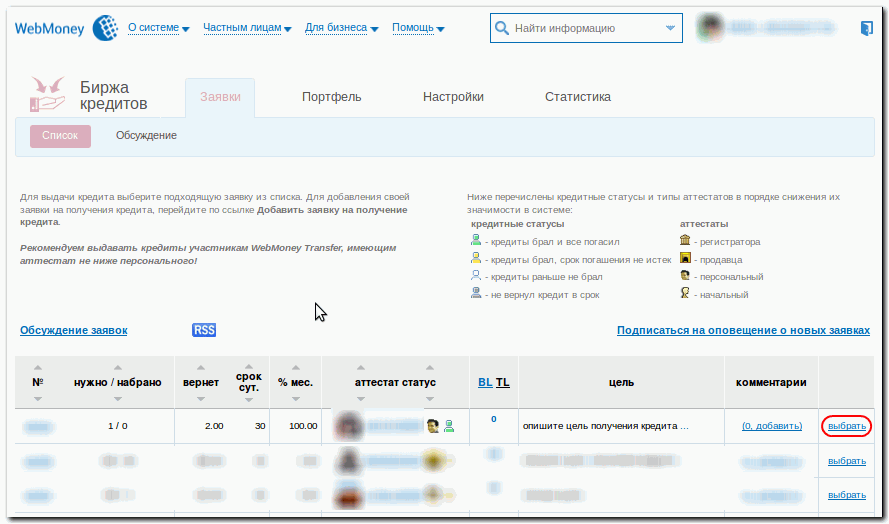Sort % мес. column descending arrow

point(295,399)
